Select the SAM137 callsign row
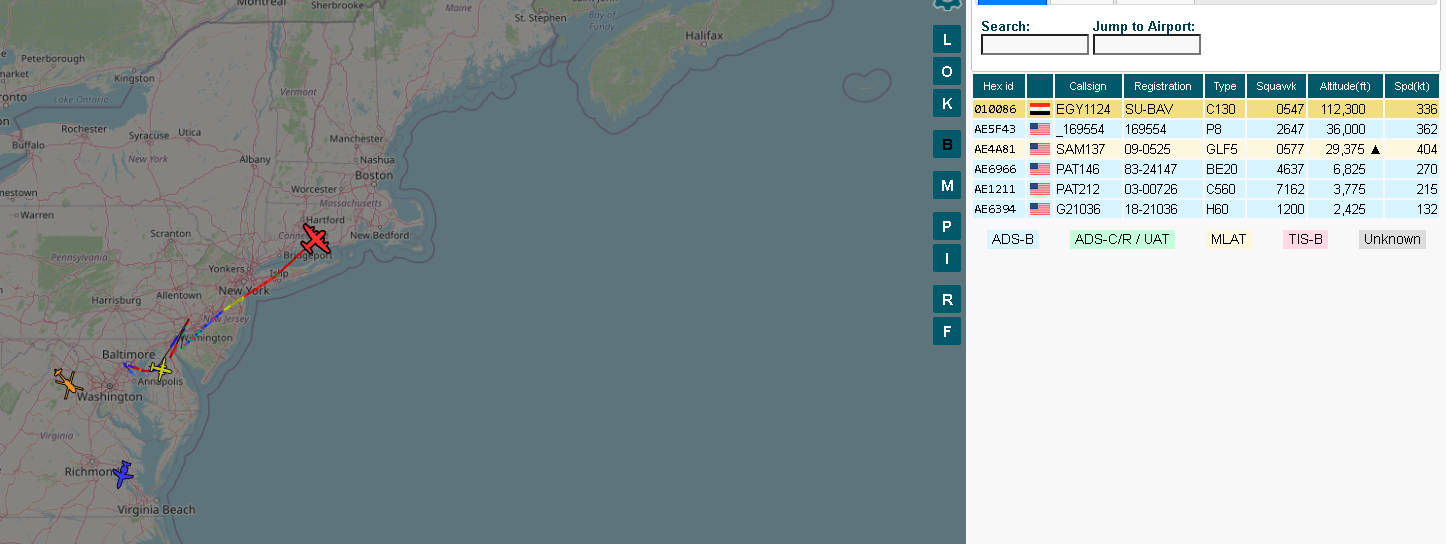The width and height of the screenshot is (1446, 544). (1206, 149)
